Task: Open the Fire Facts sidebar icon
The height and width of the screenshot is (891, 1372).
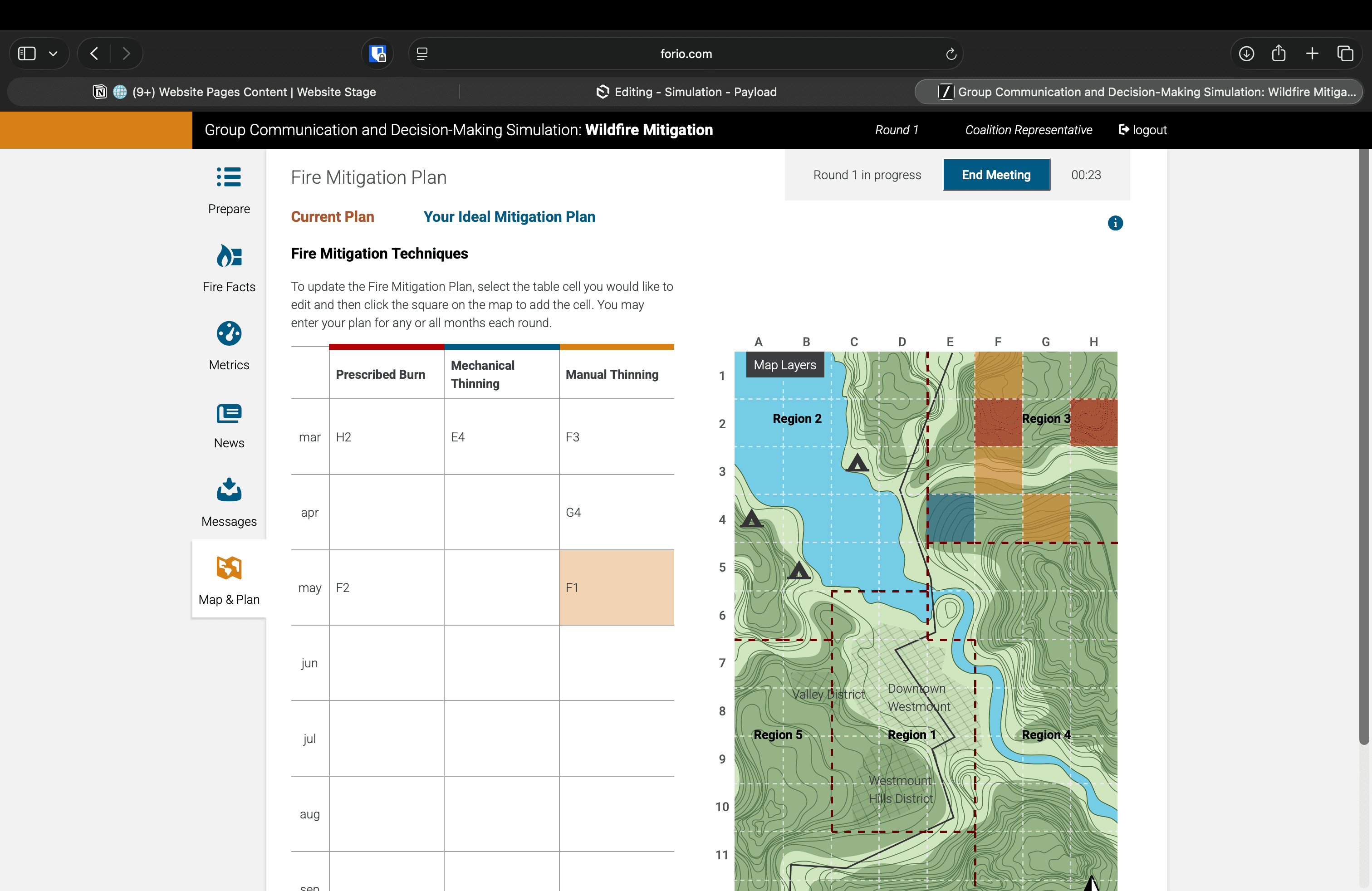Action: (x=229, y=256)
